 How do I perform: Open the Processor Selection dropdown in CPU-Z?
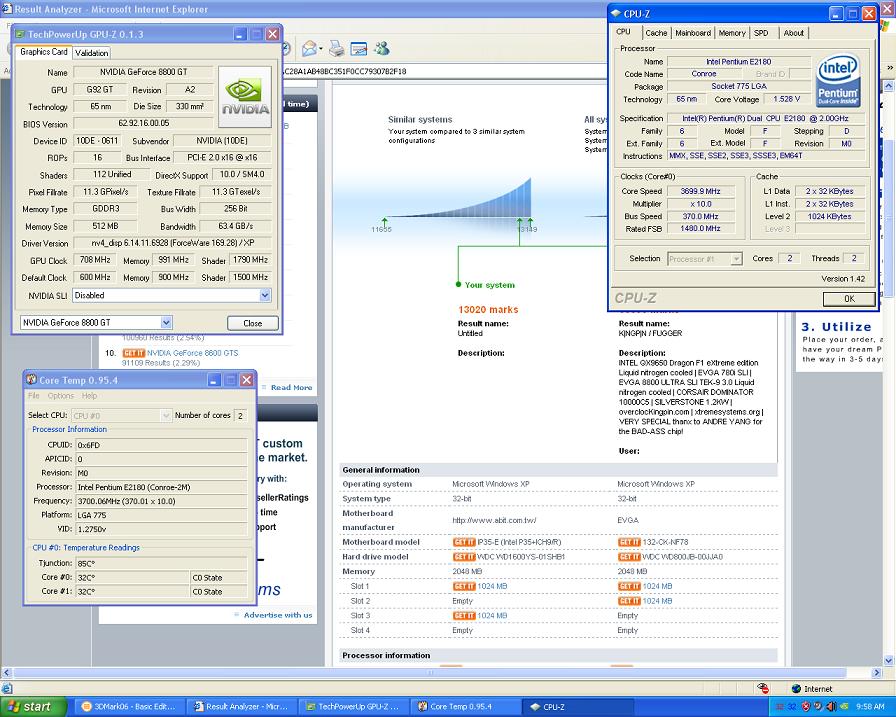(737, 259)
